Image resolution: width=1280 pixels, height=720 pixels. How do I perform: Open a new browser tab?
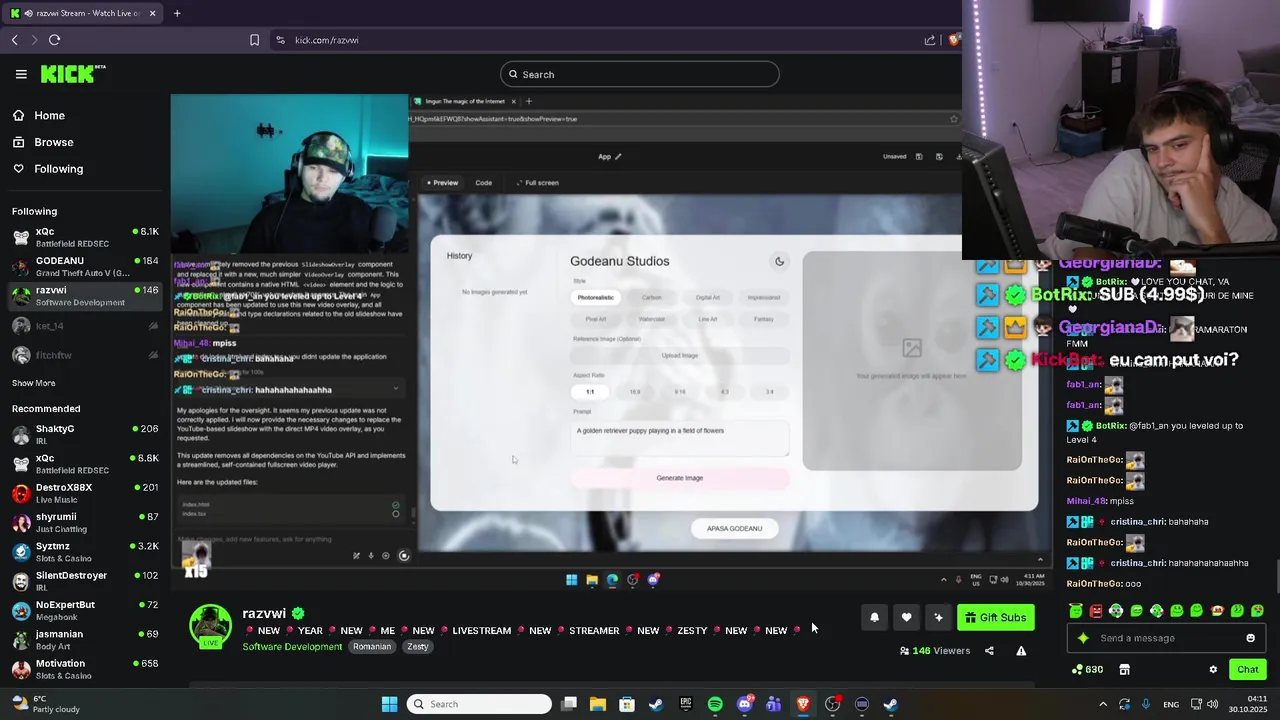click(177, 13)
